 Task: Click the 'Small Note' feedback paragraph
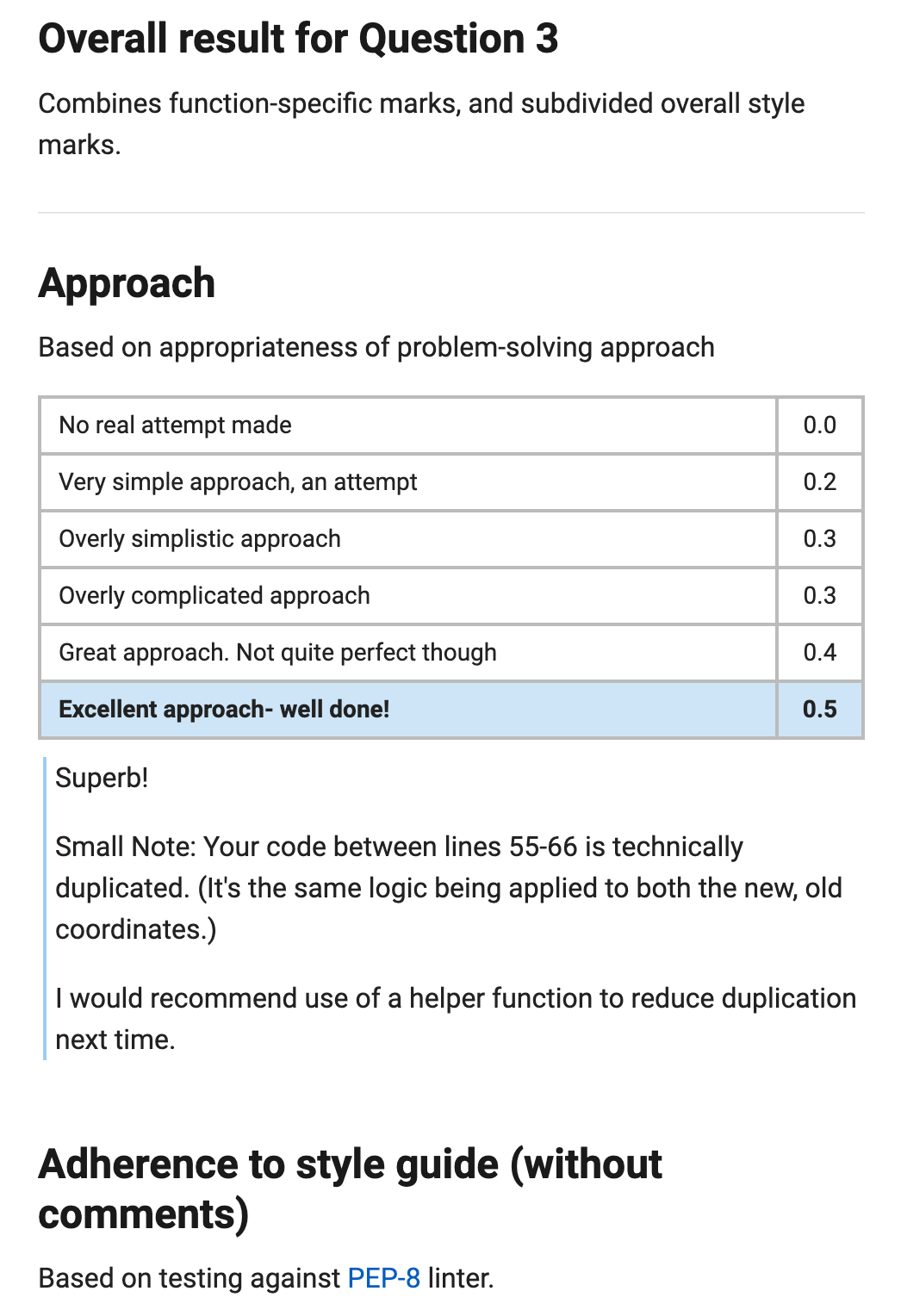(x=449, y=888)
